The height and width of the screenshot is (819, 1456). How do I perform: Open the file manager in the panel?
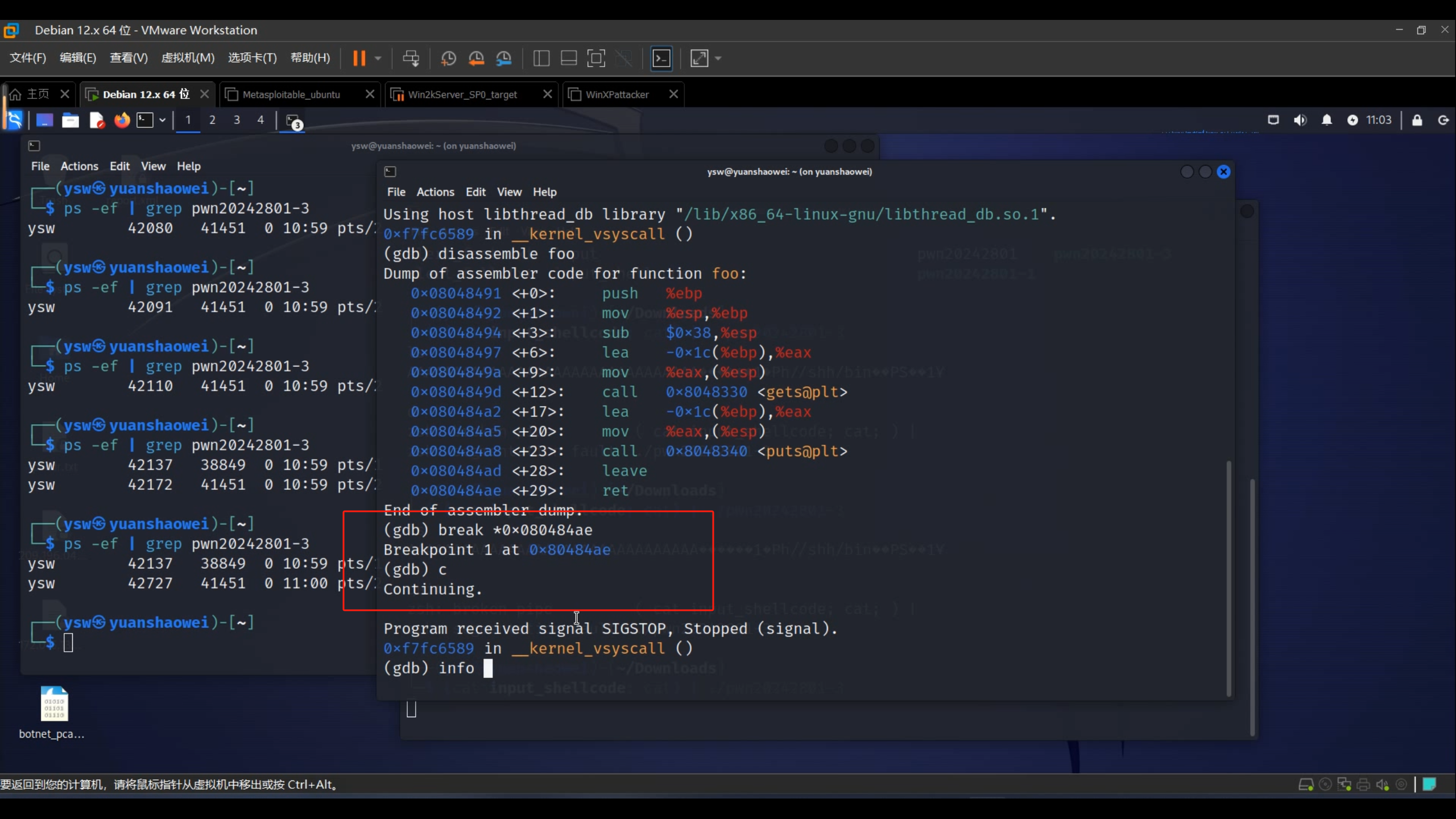(70, 120)
